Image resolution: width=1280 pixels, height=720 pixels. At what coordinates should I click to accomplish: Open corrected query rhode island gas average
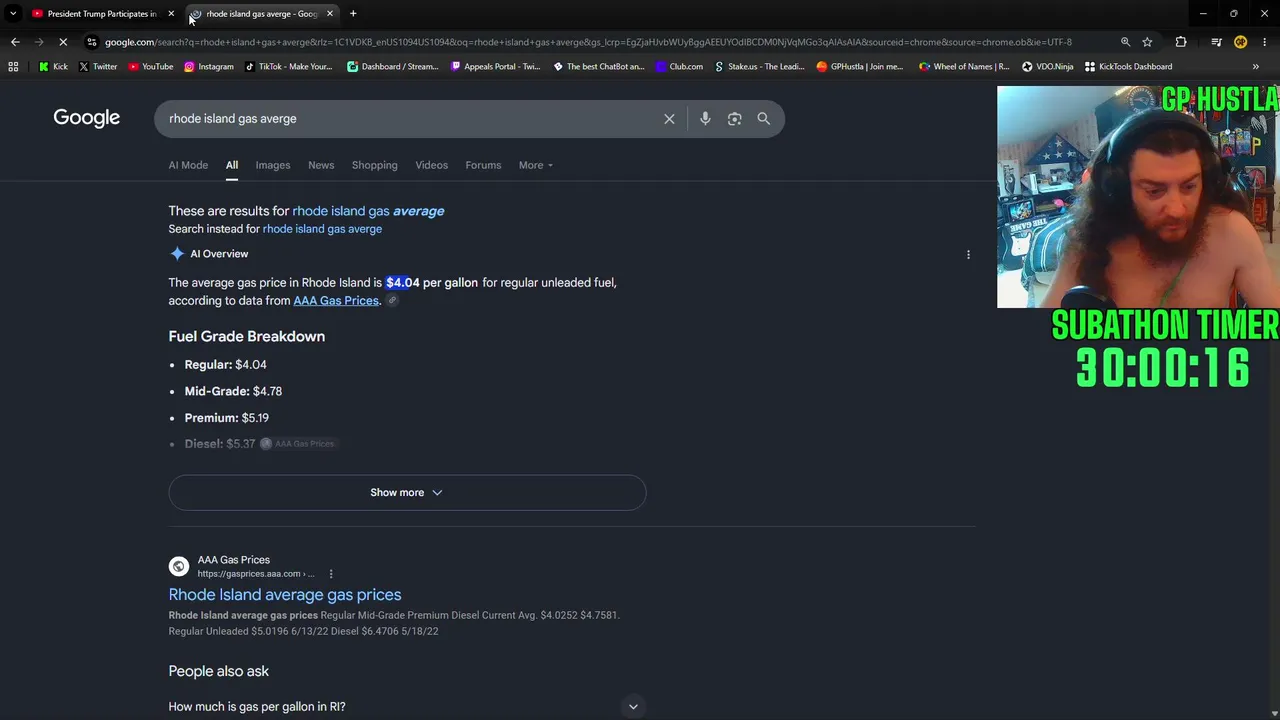368,211
